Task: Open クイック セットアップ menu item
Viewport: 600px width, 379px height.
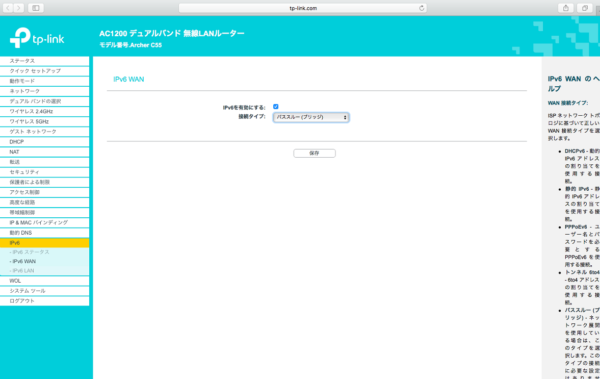Action: [x=44, y=71]
